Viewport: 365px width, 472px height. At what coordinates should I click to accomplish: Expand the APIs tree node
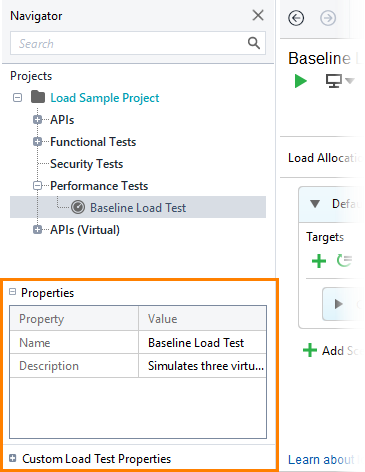point(37,120)
